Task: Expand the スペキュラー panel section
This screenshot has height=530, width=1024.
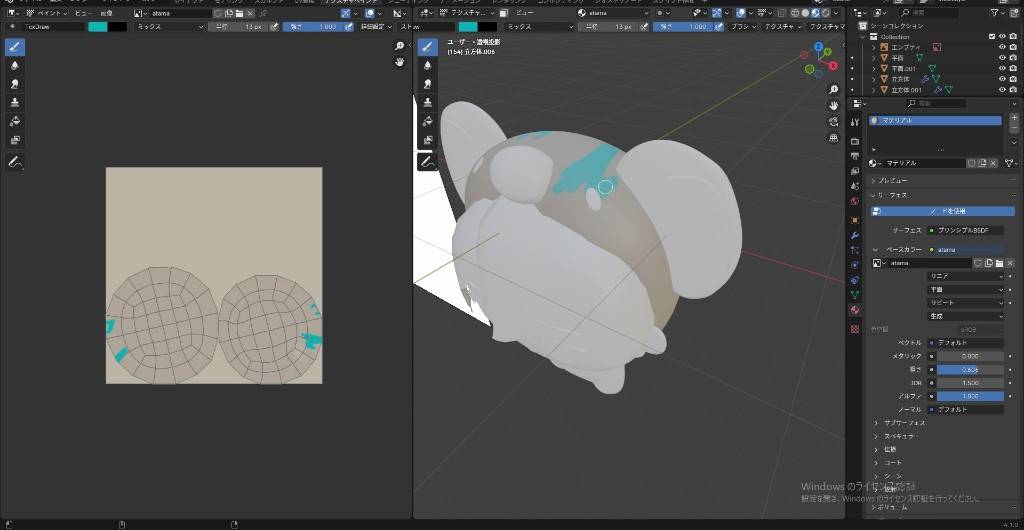Action: point(900,436)
